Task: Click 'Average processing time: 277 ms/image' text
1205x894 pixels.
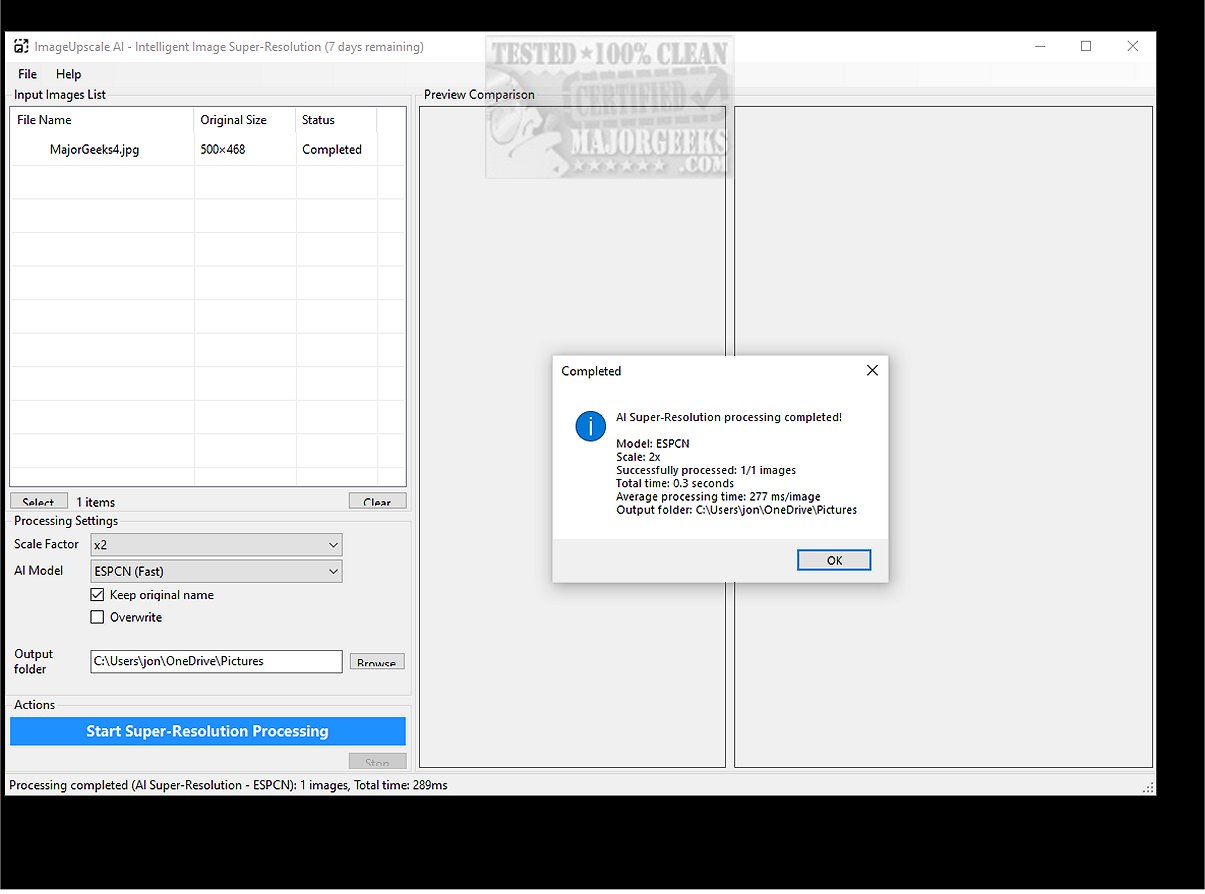Action: pos(718,496)
